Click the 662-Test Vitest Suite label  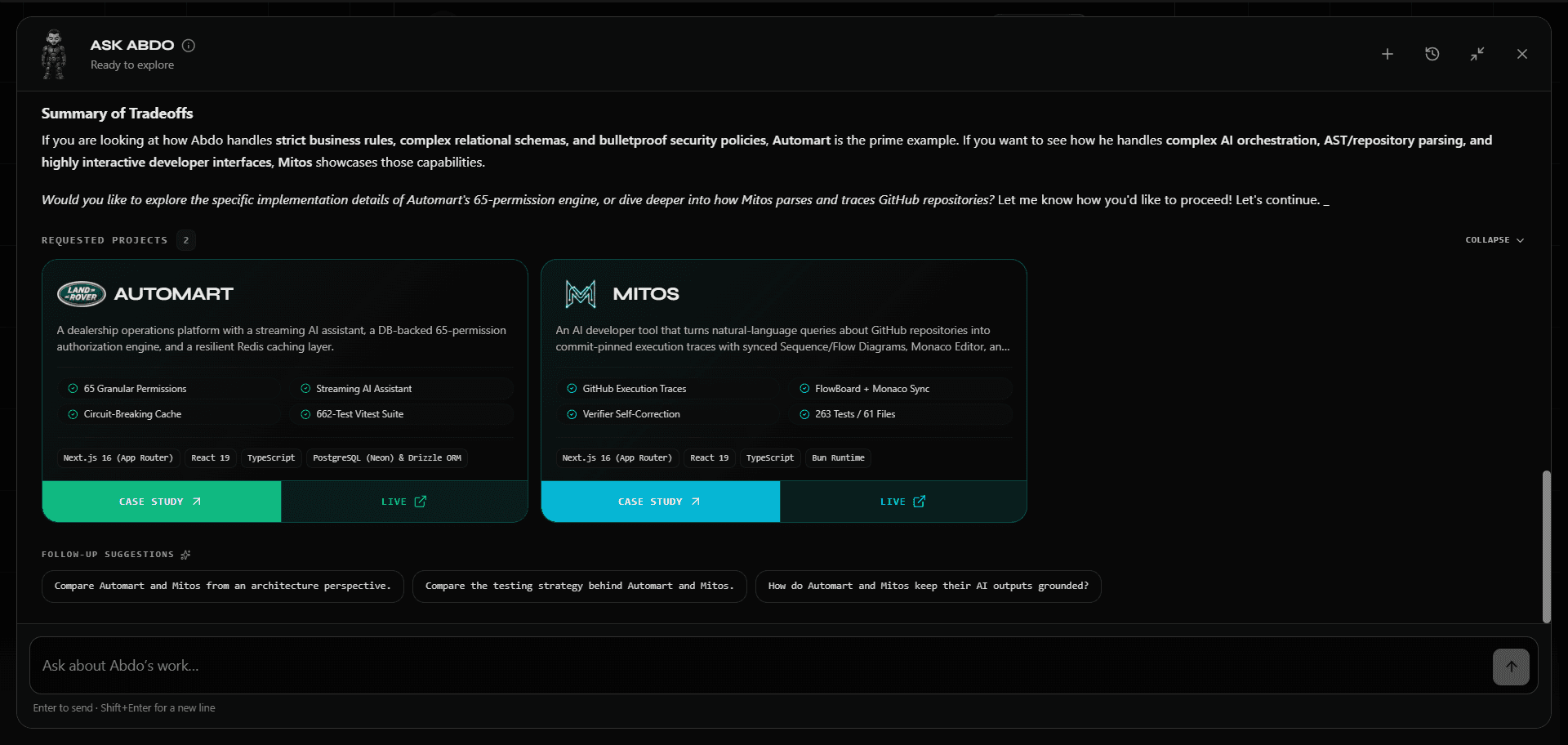pyautogui.click(x=360, y=414)
